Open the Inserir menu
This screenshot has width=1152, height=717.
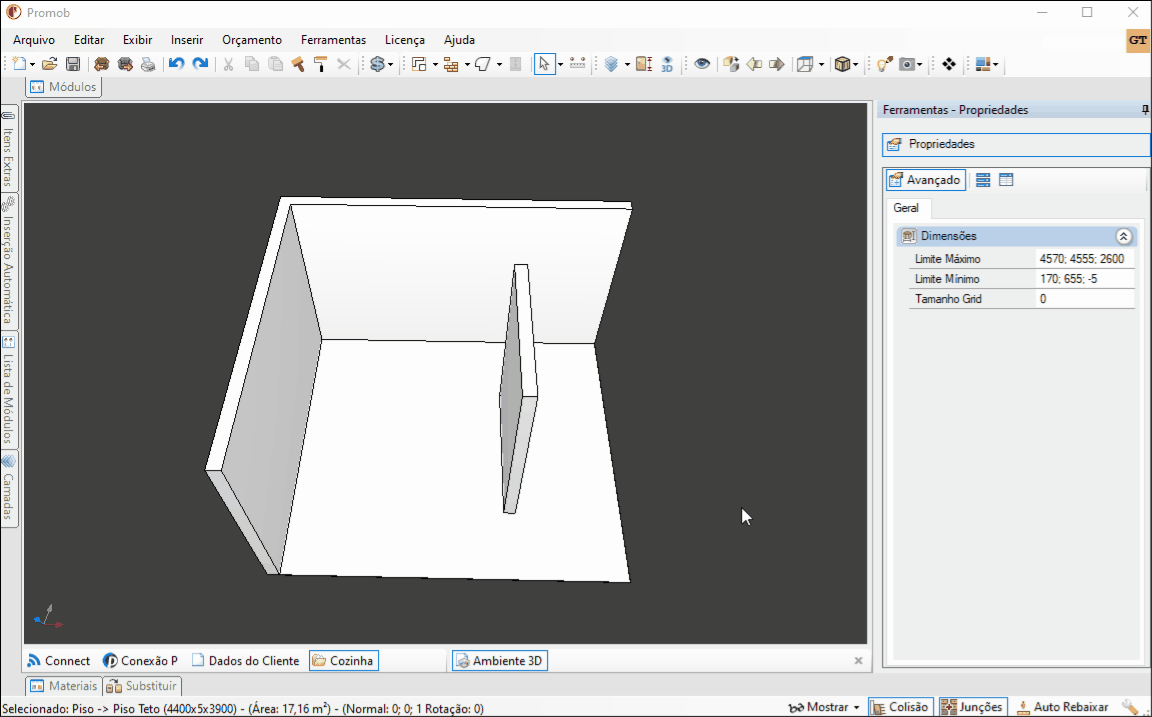[187, 40]
